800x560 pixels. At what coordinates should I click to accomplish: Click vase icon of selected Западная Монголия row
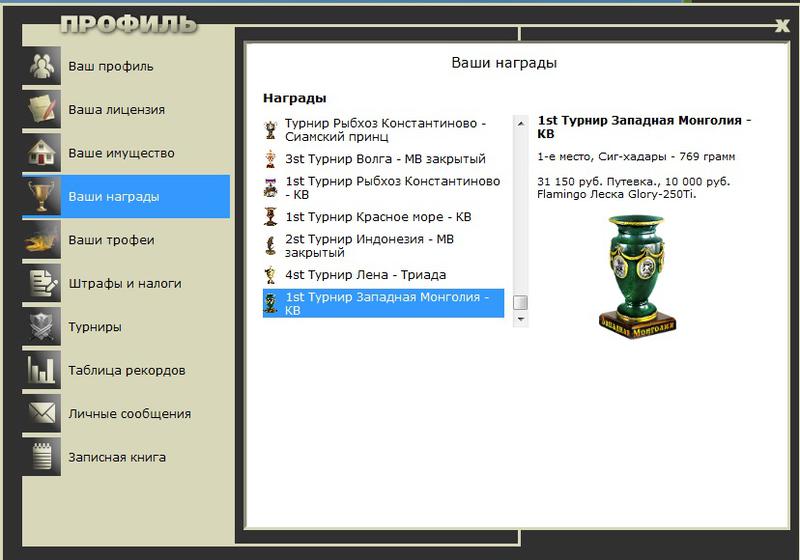[x=270, y=303]
